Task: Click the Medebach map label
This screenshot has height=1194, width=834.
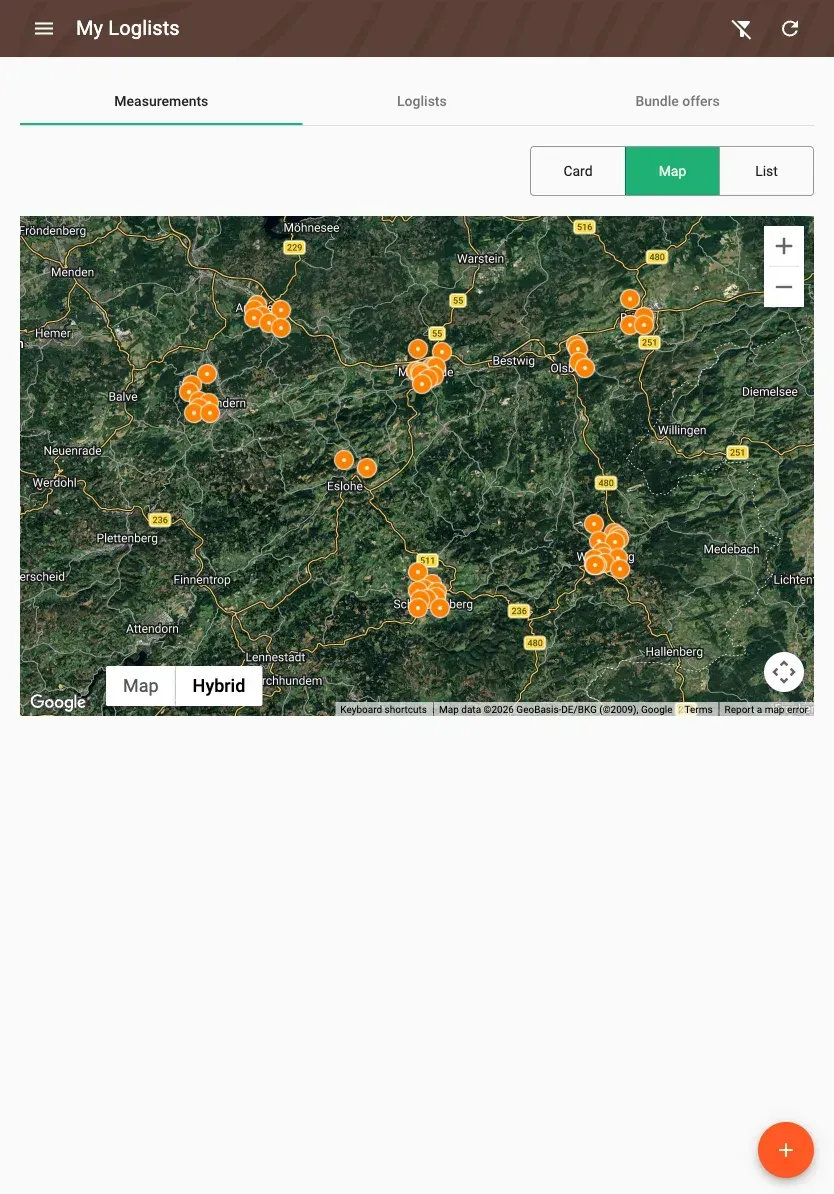Action: click(x=731, y=549)
